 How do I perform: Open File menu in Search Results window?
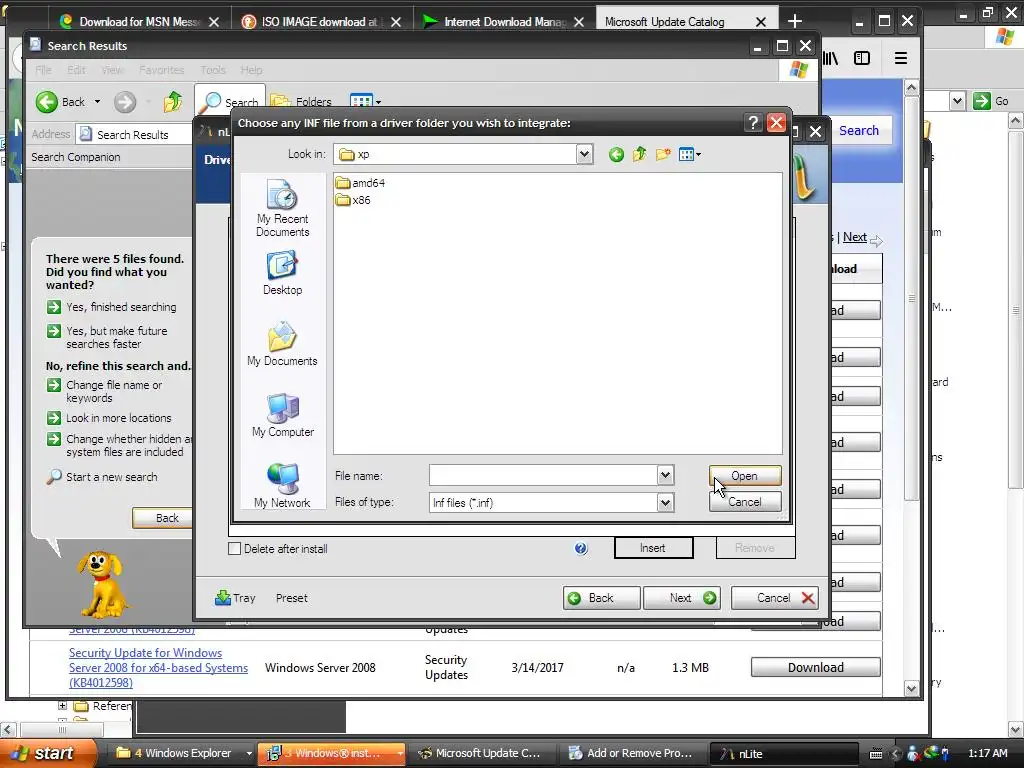(43, 70)
